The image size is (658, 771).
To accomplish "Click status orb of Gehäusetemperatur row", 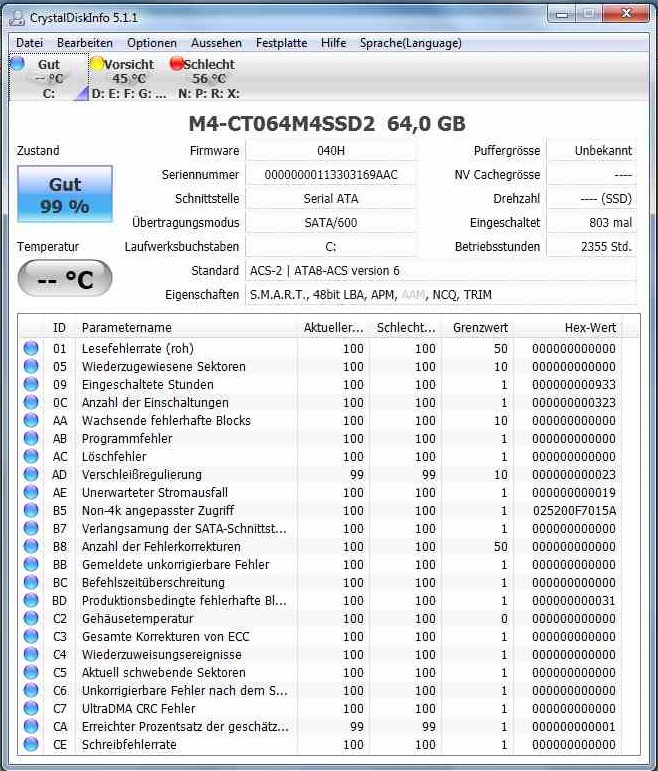I will [x=31, y=618].
